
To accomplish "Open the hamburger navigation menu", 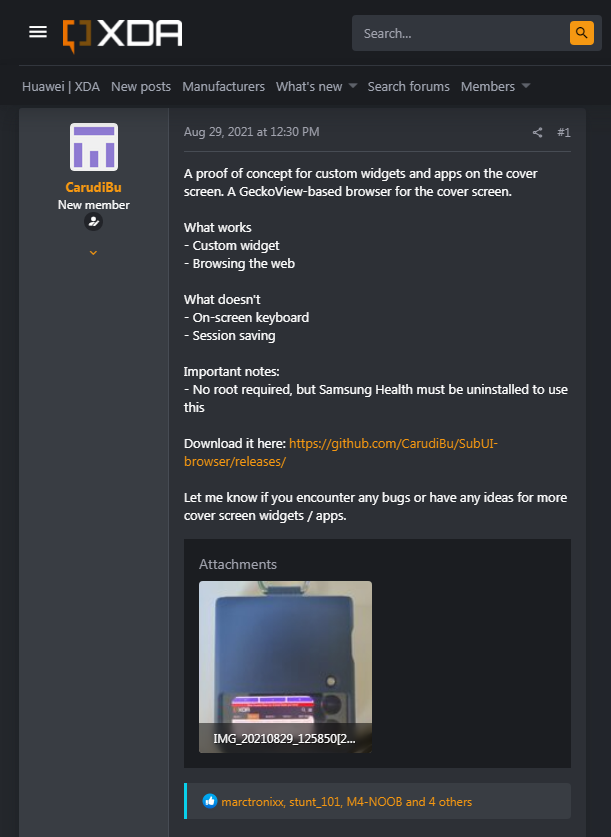I will [x=38, y=32].
